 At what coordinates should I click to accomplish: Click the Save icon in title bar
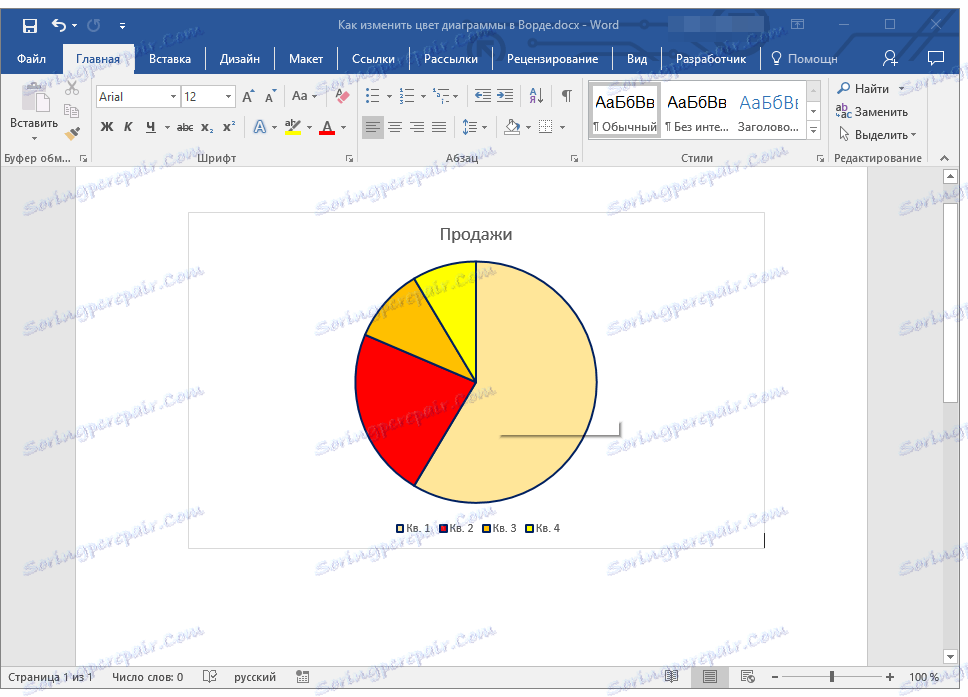30,25
